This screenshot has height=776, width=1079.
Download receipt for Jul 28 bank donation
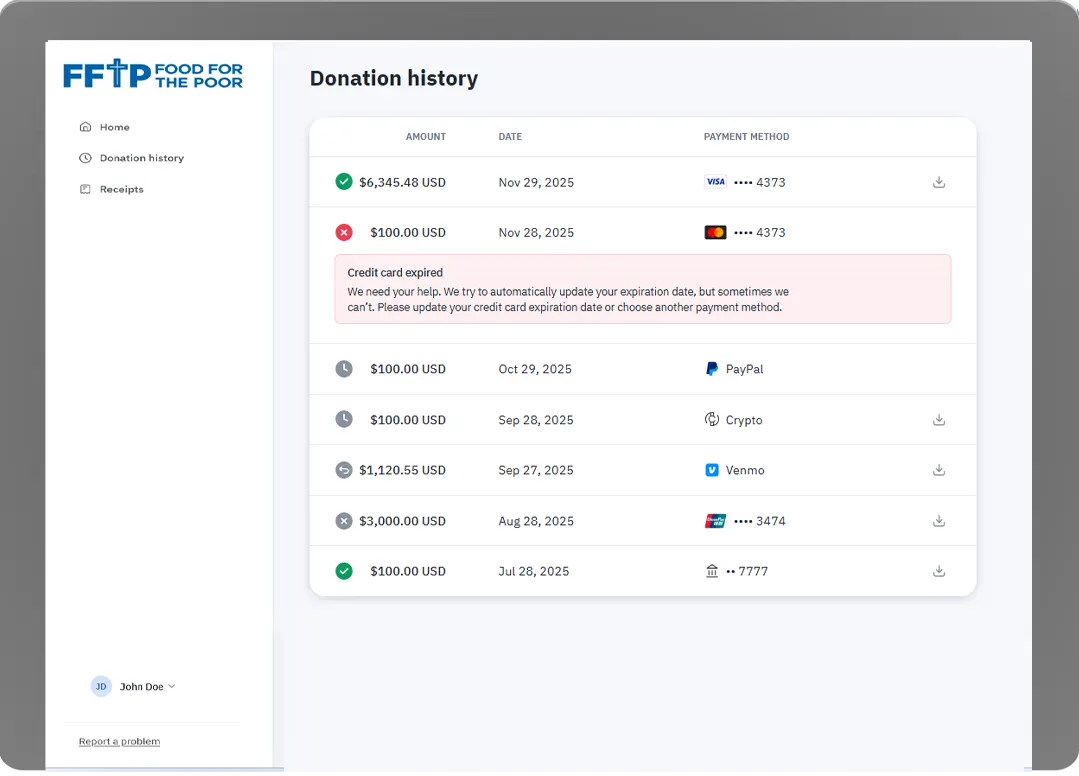pos(938,571)
